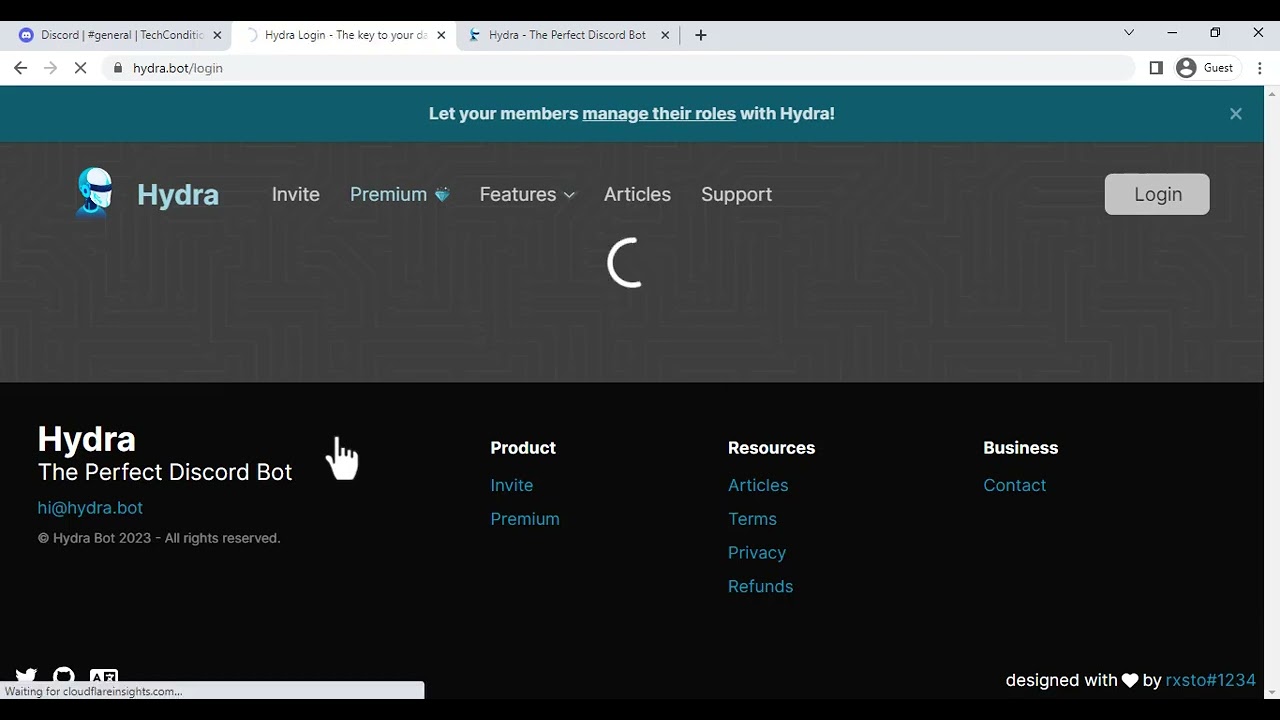Viewport: 1280px width, 720px height.
Task: Close the Discord #general tab
Action: (217, 35)
